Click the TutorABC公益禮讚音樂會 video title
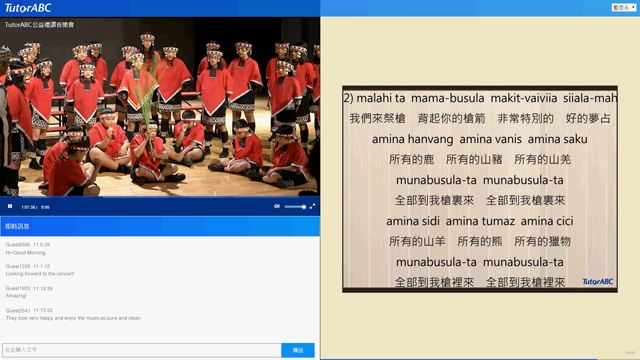Viewport: 640px width, 360px height. (40, 24)
